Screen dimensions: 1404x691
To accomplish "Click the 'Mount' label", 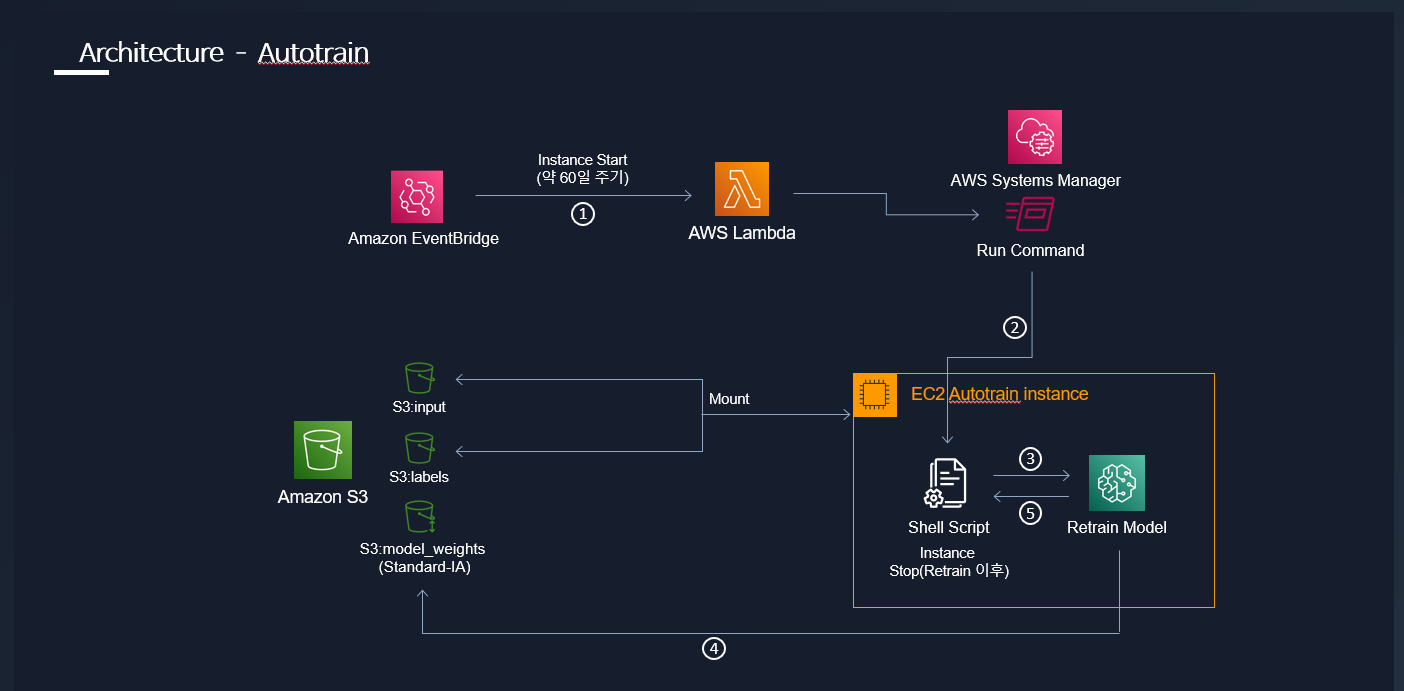I will coord(729,398).
